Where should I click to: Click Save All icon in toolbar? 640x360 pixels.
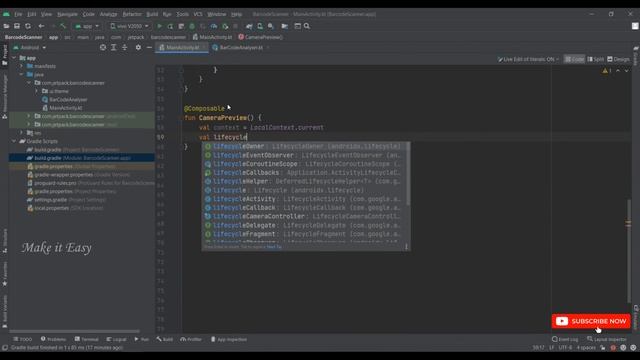(17, 26)
